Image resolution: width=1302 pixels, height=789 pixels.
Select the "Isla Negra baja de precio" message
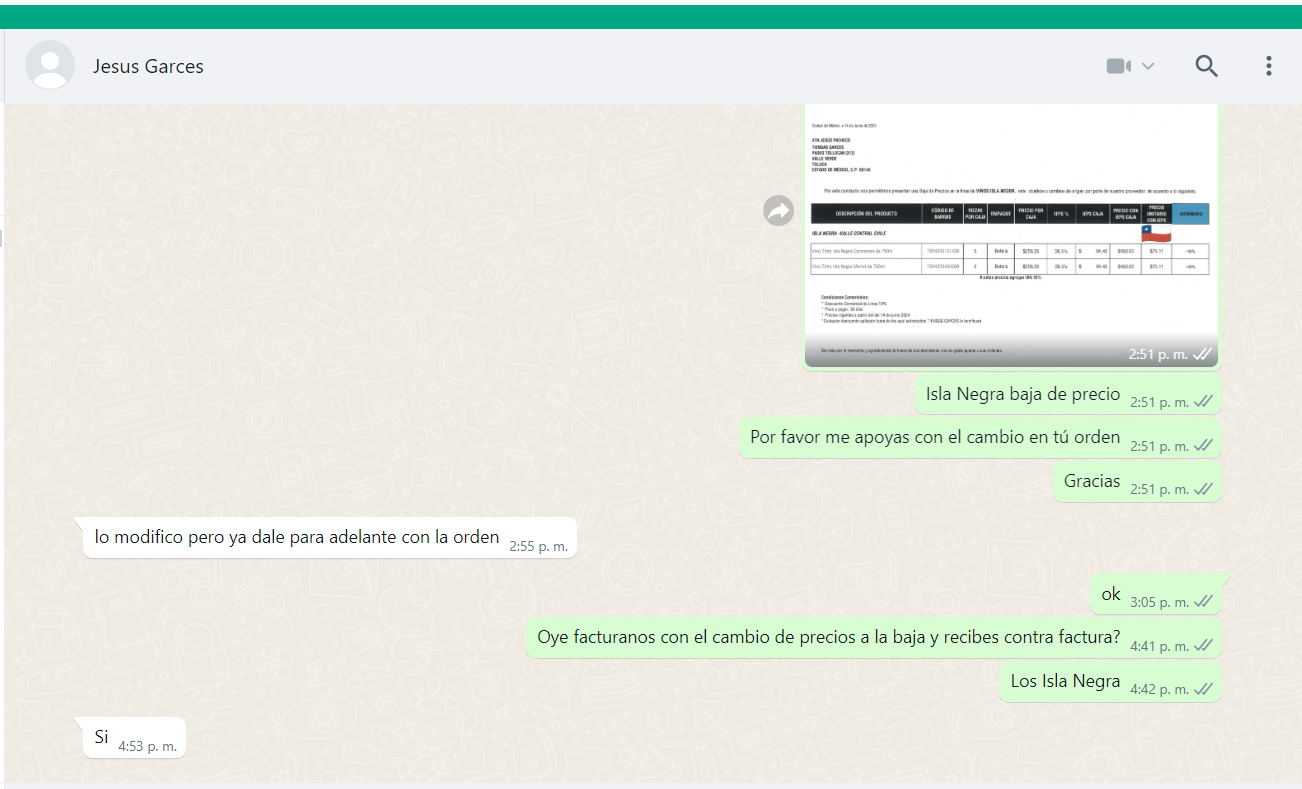[1022, 394]
